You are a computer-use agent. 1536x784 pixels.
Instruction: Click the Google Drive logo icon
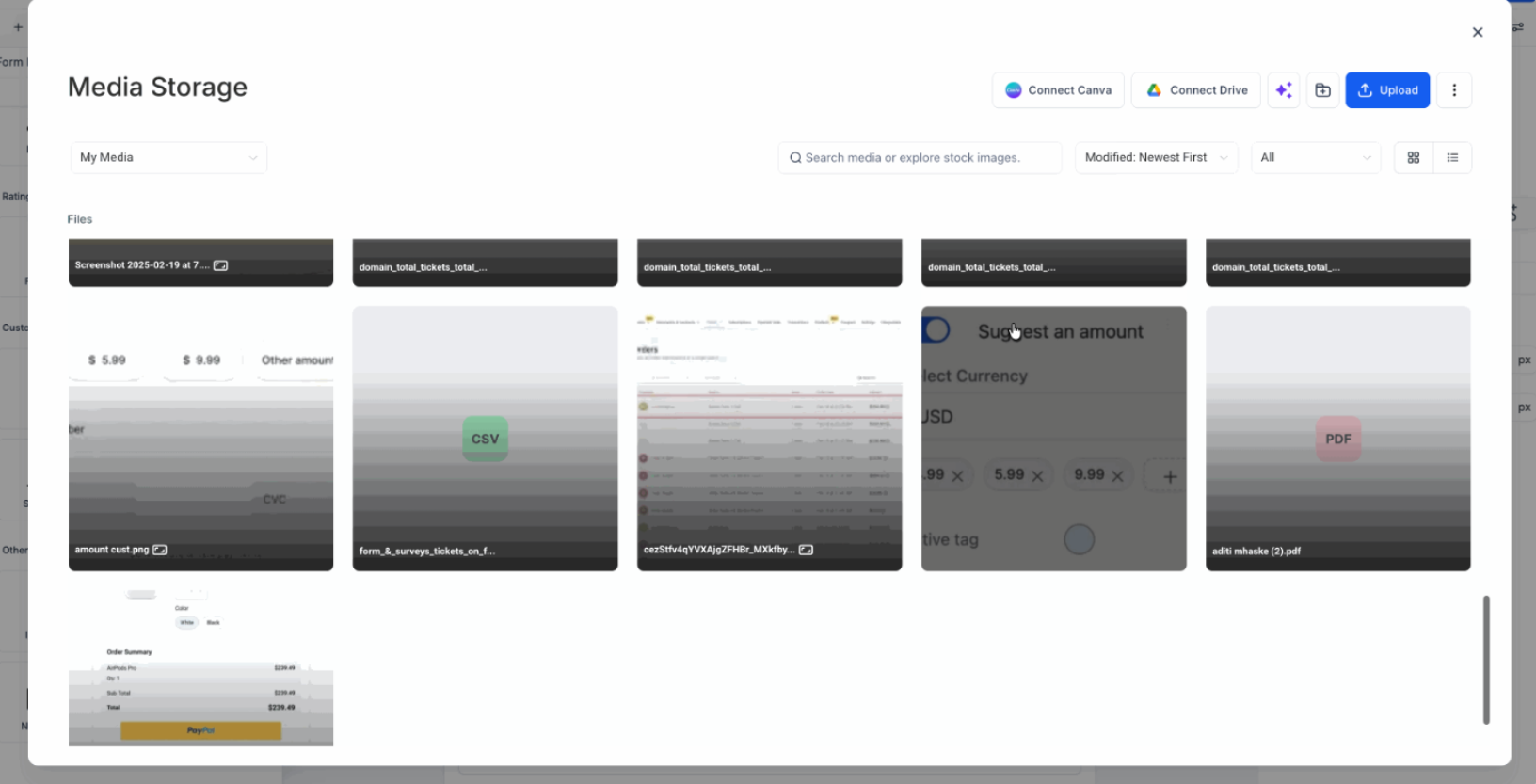point(1154,90)
